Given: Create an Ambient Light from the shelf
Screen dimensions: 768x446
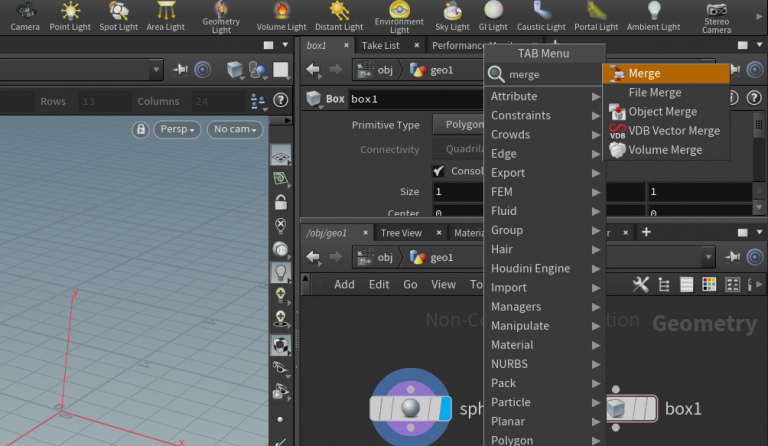Looking at the screenshot, I should tap(653, 17).
